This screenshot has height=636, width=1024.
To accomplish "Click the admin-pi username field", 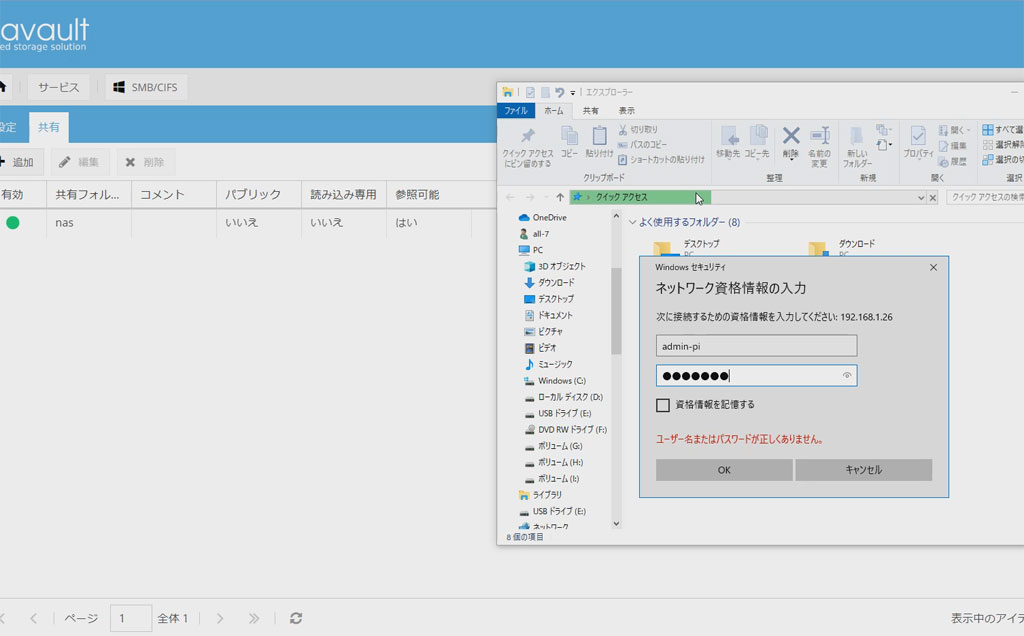I will click(x=756, y=346).
